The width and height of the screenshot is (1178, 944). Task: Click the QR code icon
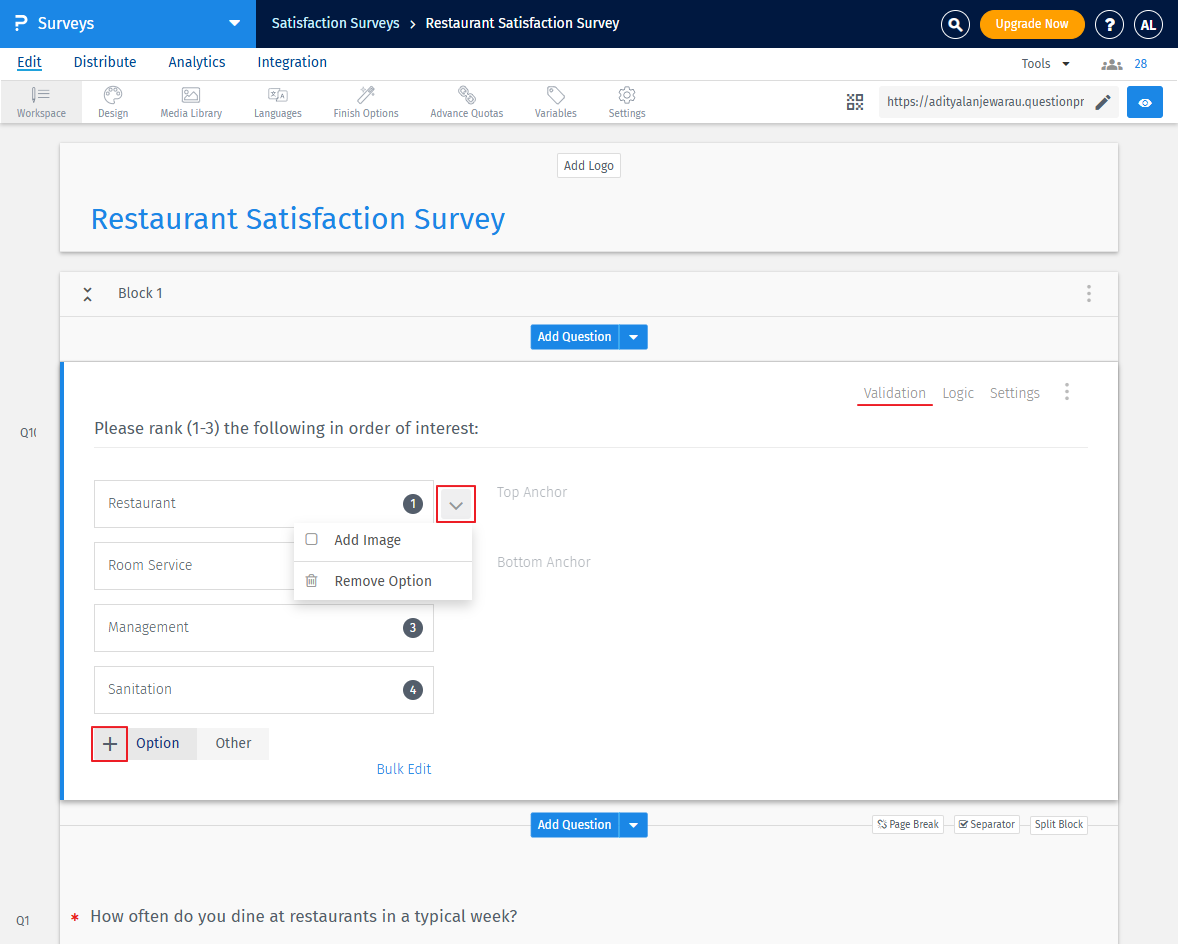pos(855,102)
